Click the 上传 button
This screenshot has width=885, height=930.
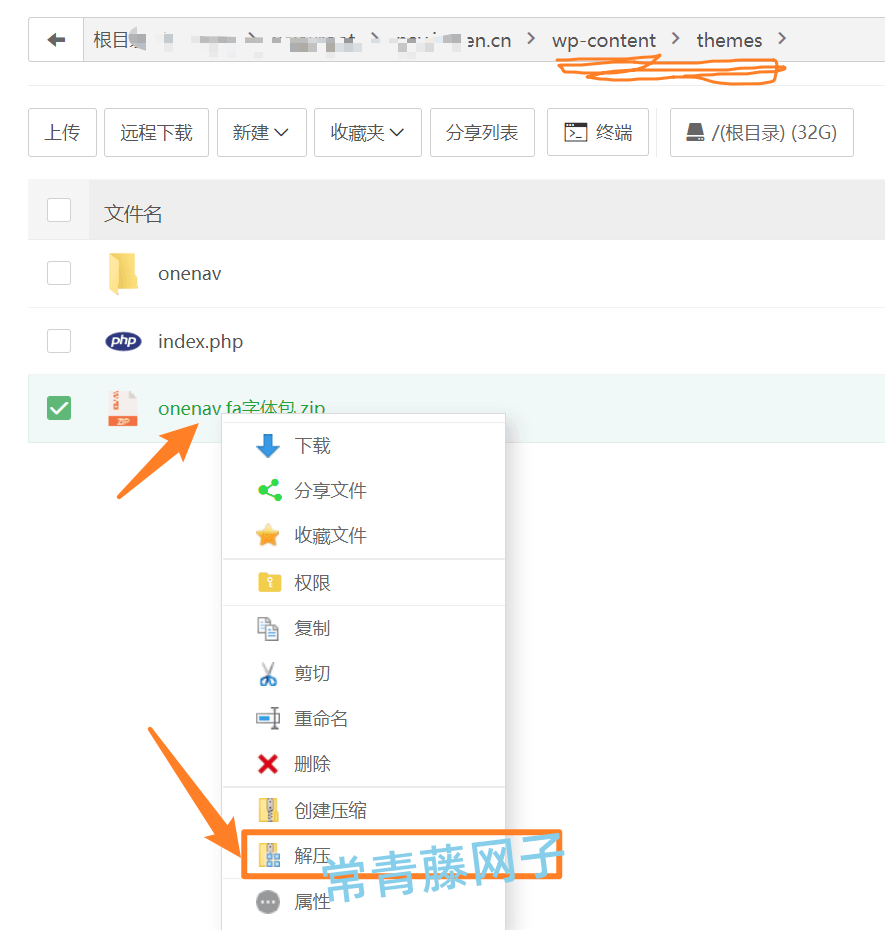click(x=62, y=132)
